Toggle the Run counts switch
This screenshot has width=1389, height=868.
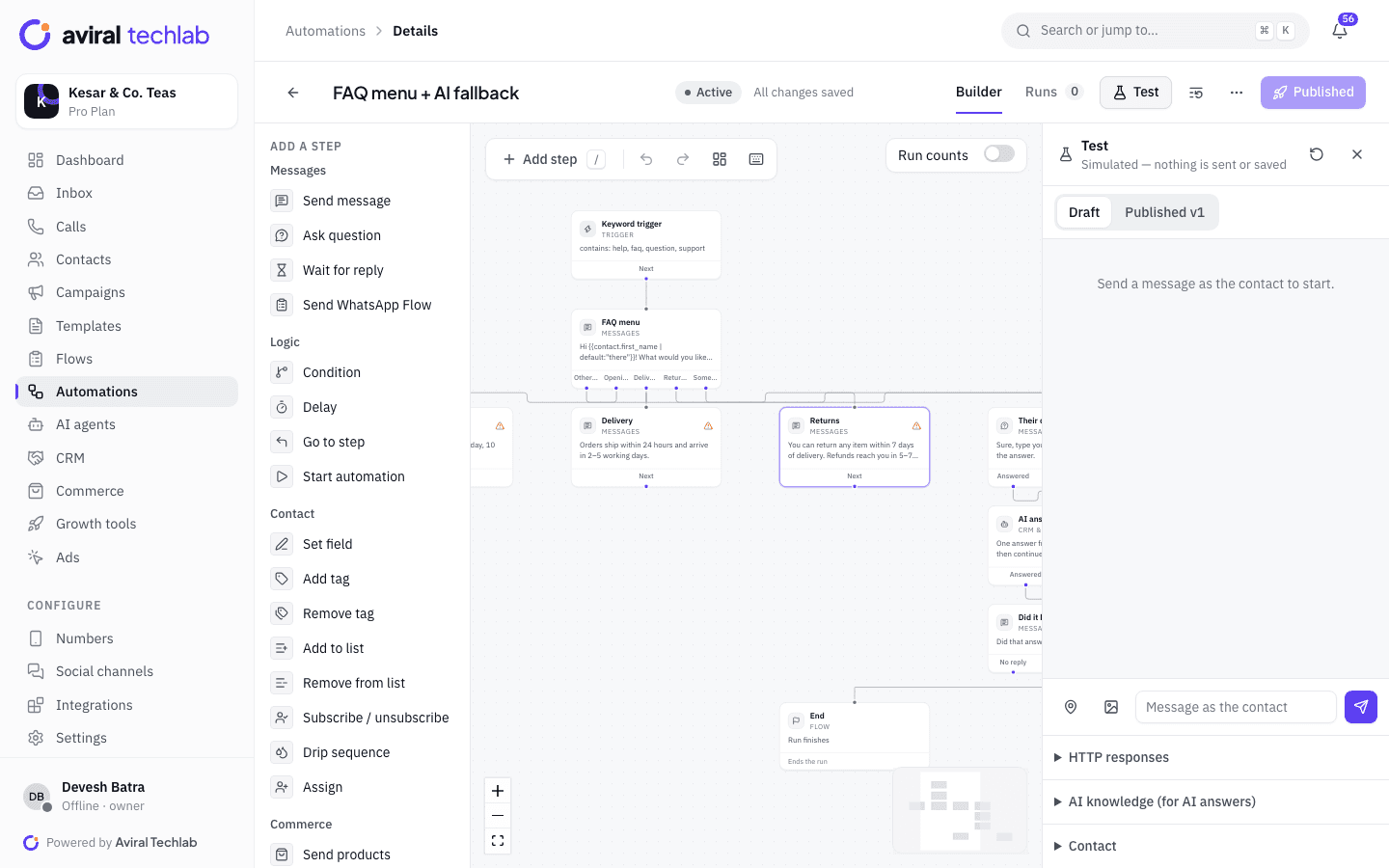click(999, 154)
